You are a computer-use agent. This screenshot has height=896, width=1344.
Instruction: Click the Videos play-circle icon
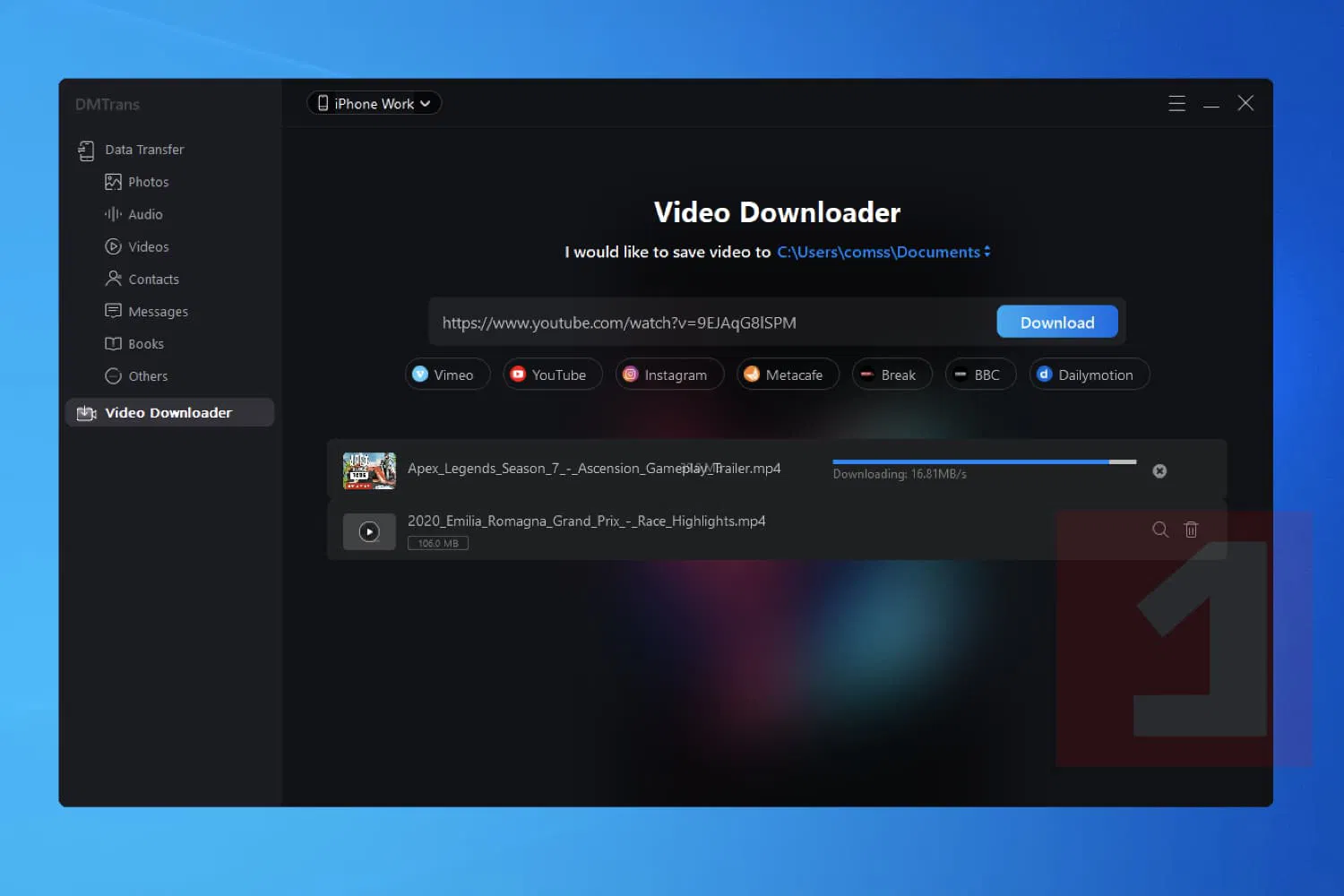[x=113, y=246]
